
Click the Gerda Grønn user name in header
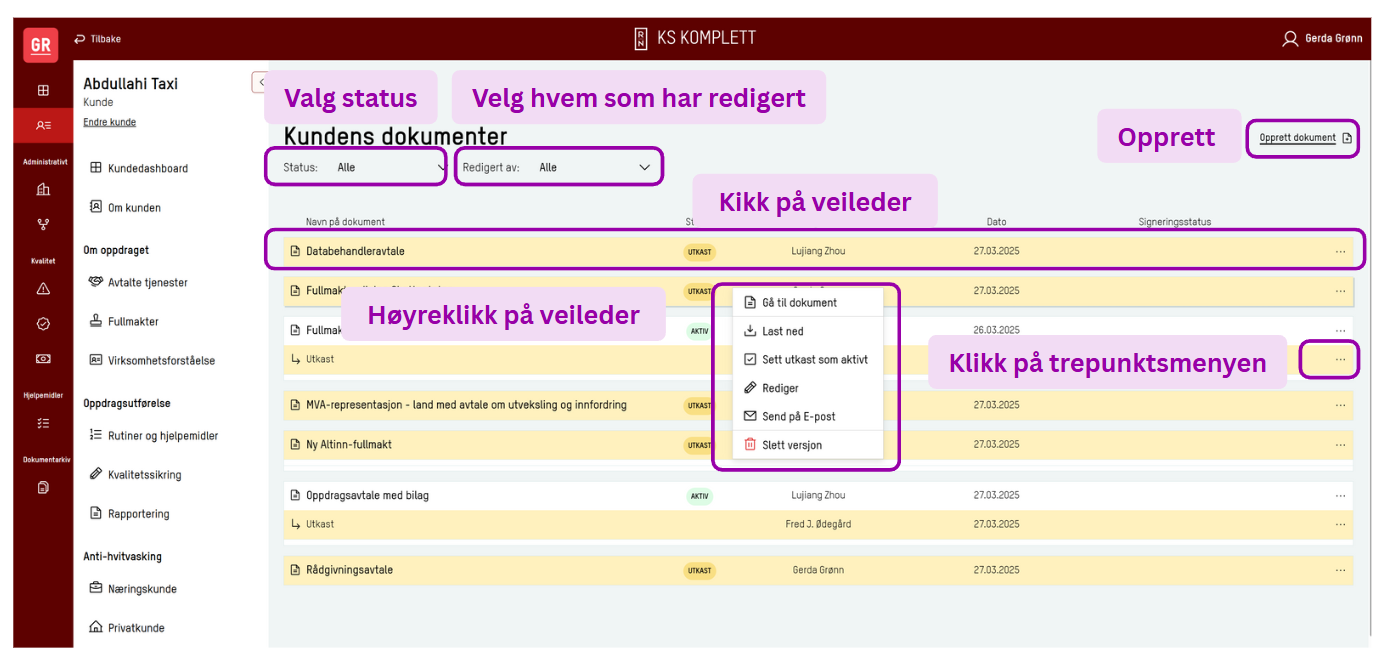(x=1333, y=39)
